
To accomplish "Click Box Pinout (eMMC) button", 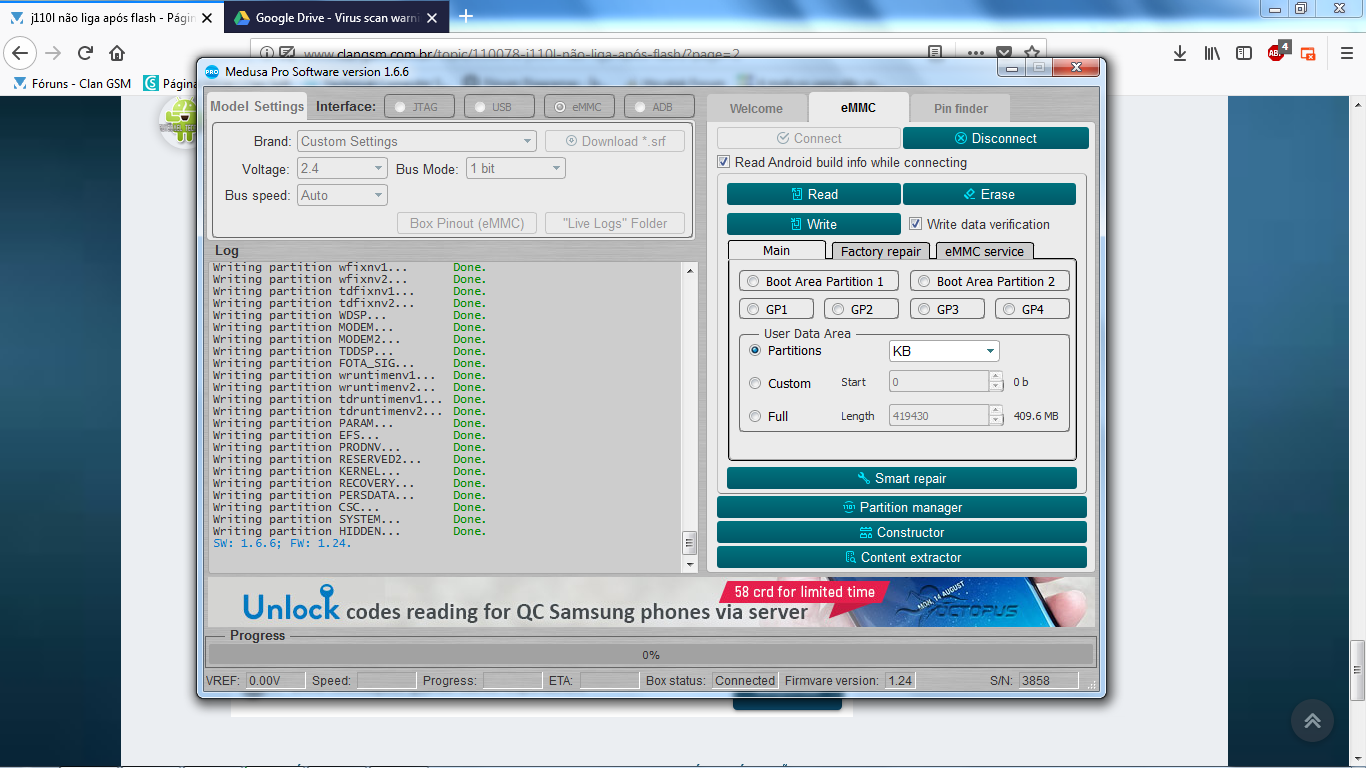I will coord(467,223).
